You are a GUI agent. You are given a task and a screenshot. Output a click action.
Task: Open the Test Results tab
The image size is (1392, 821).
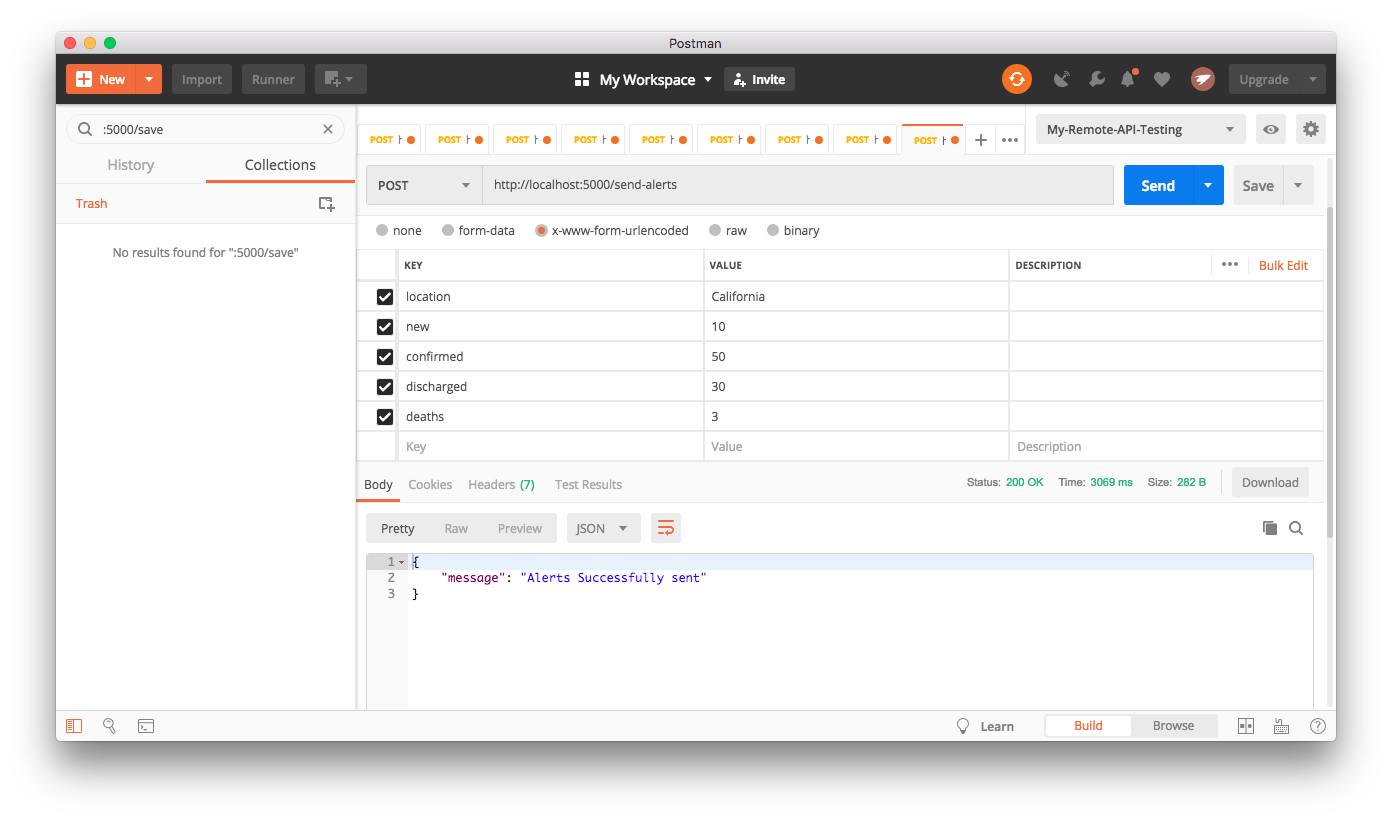point(588,484)
